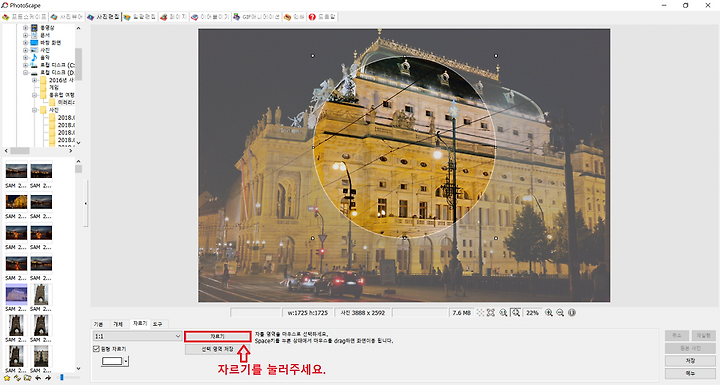Expand the 동영상 tree node
This screenshot has height=385, width=720.
26,28
